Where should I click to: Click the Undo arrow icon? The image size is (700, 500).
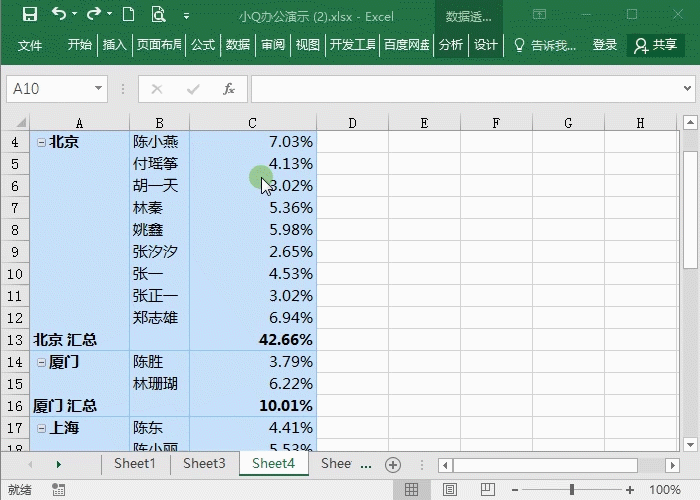(59, 14)
